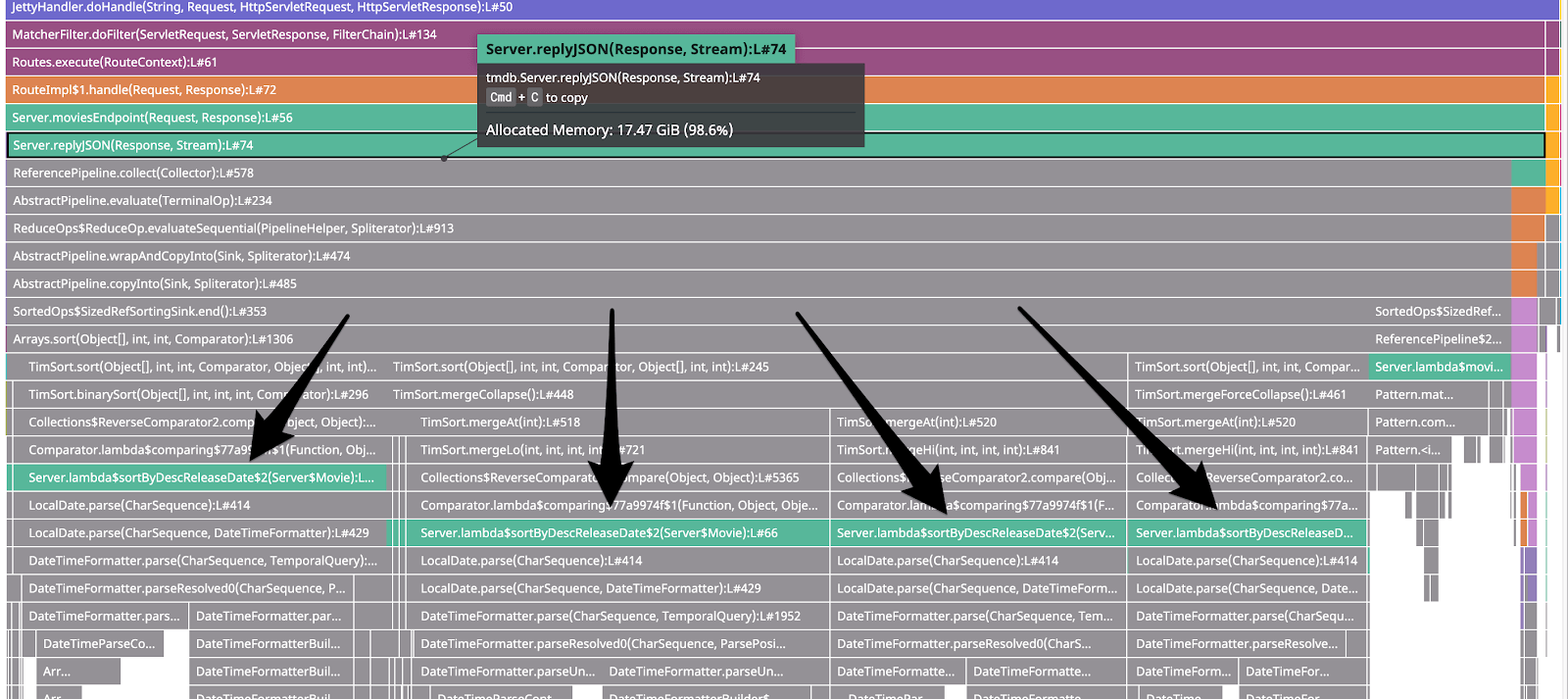Viewport: 1568px width, 699px height.
Task: Select the ReferencePipeline$2... frame
Action: 1440,339
